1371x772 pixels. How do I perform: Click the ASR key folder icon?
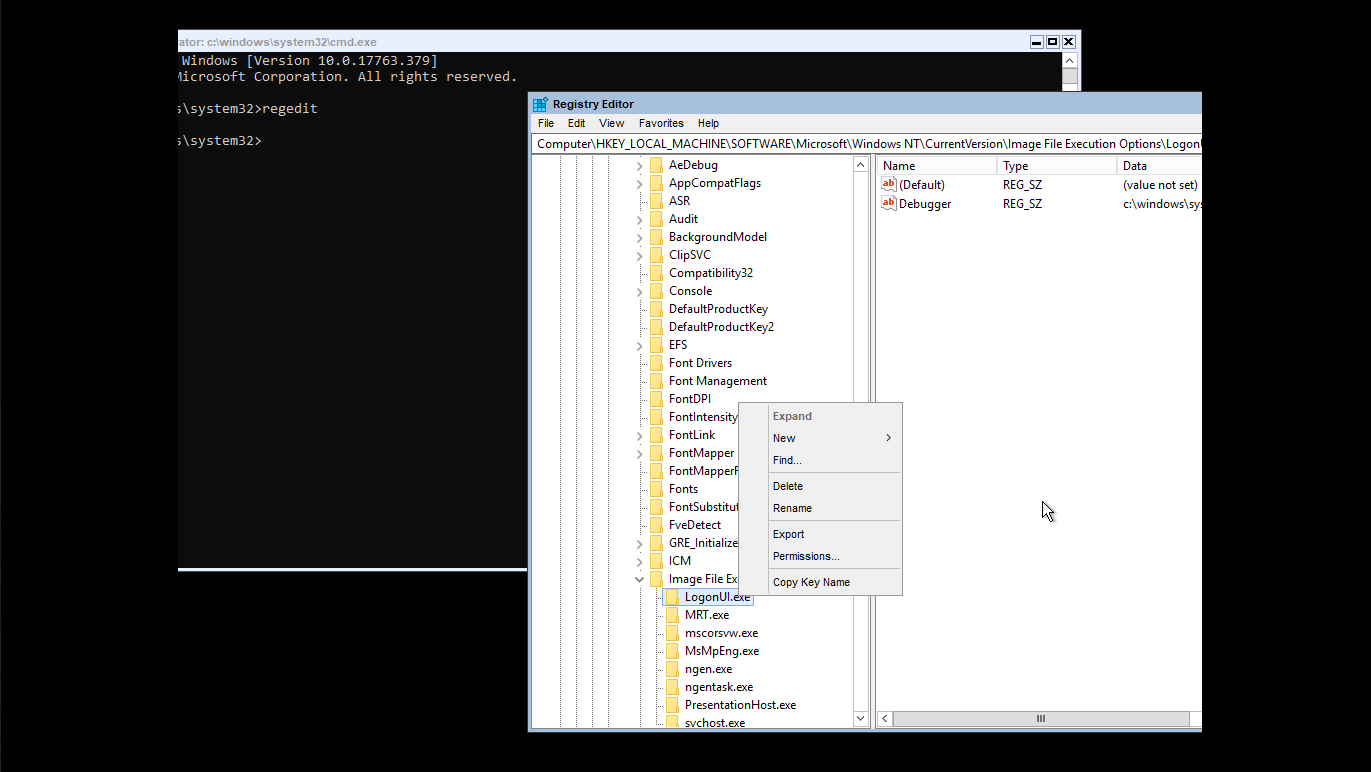point(656,201)
